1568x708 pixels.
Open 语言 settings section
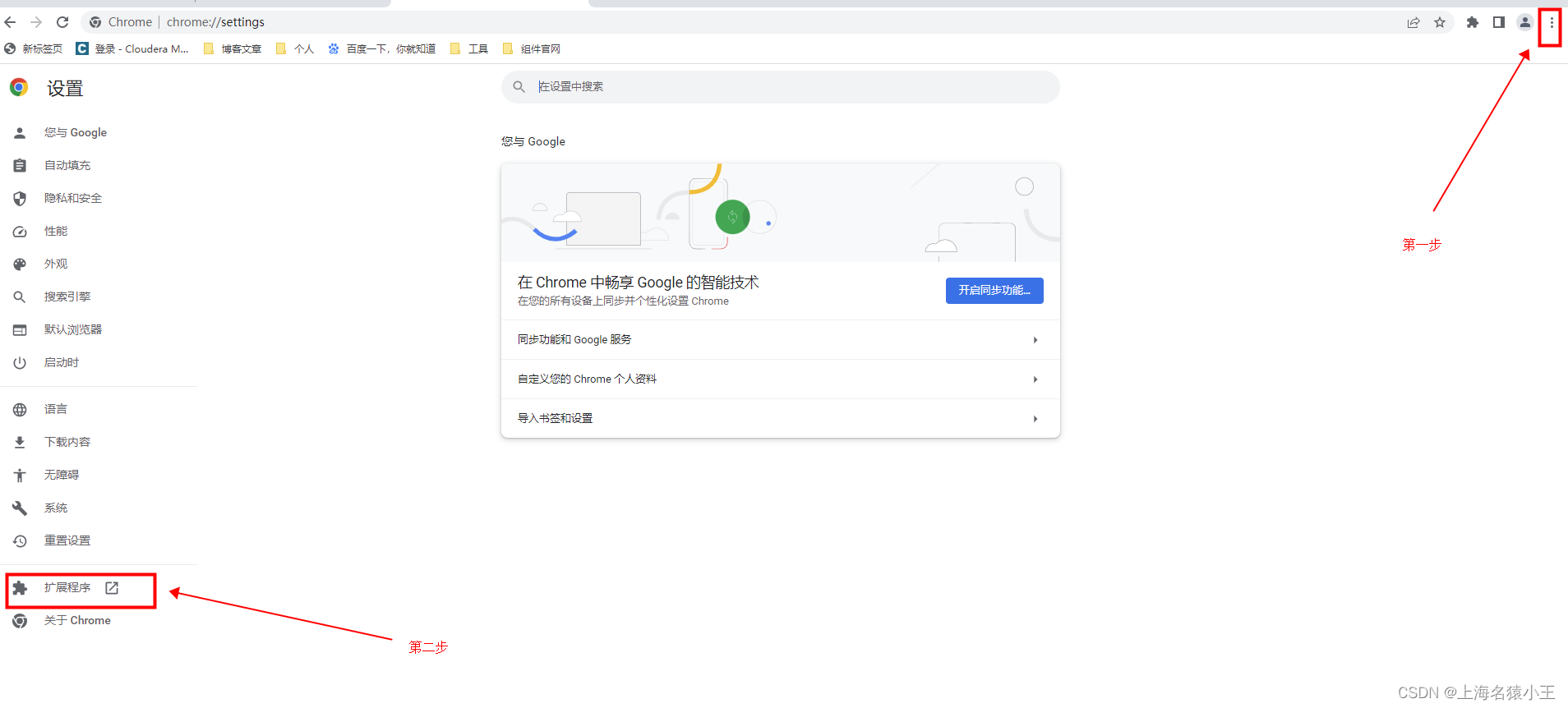click(56, 409)
